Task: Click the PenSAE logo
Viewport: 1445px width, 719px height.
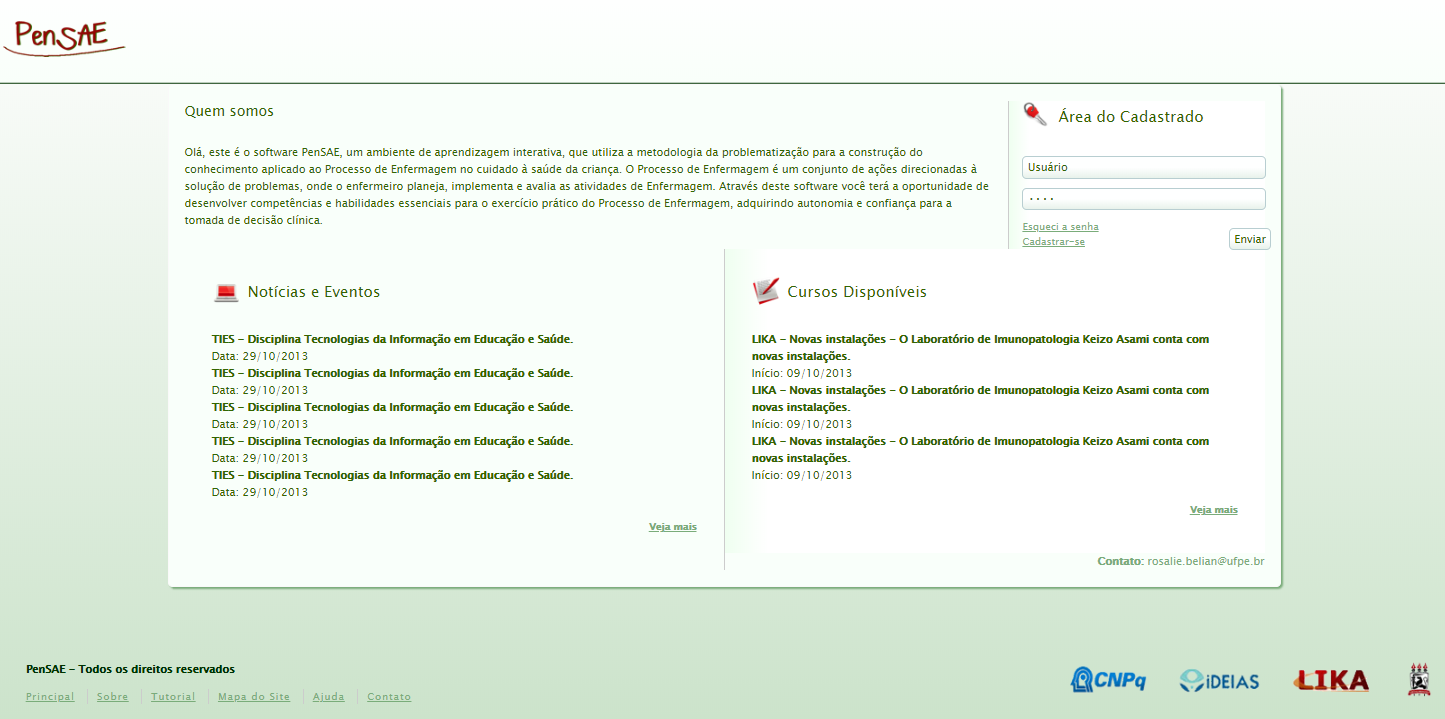Action: (x=64, y=36)
